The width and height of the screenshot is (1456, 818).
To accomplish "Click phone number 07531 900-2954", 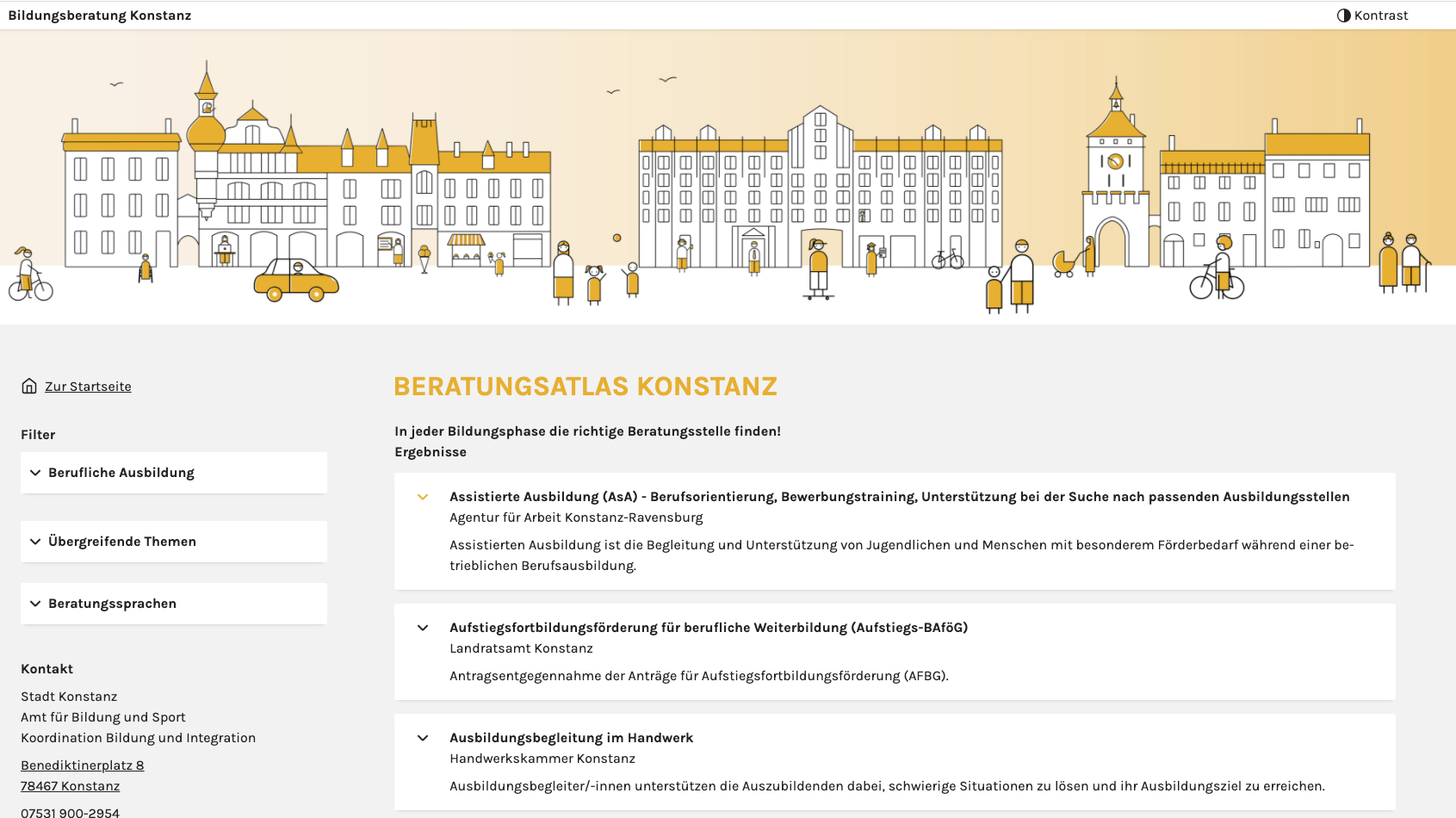I will pyautogui.click(x=71, y=812).
